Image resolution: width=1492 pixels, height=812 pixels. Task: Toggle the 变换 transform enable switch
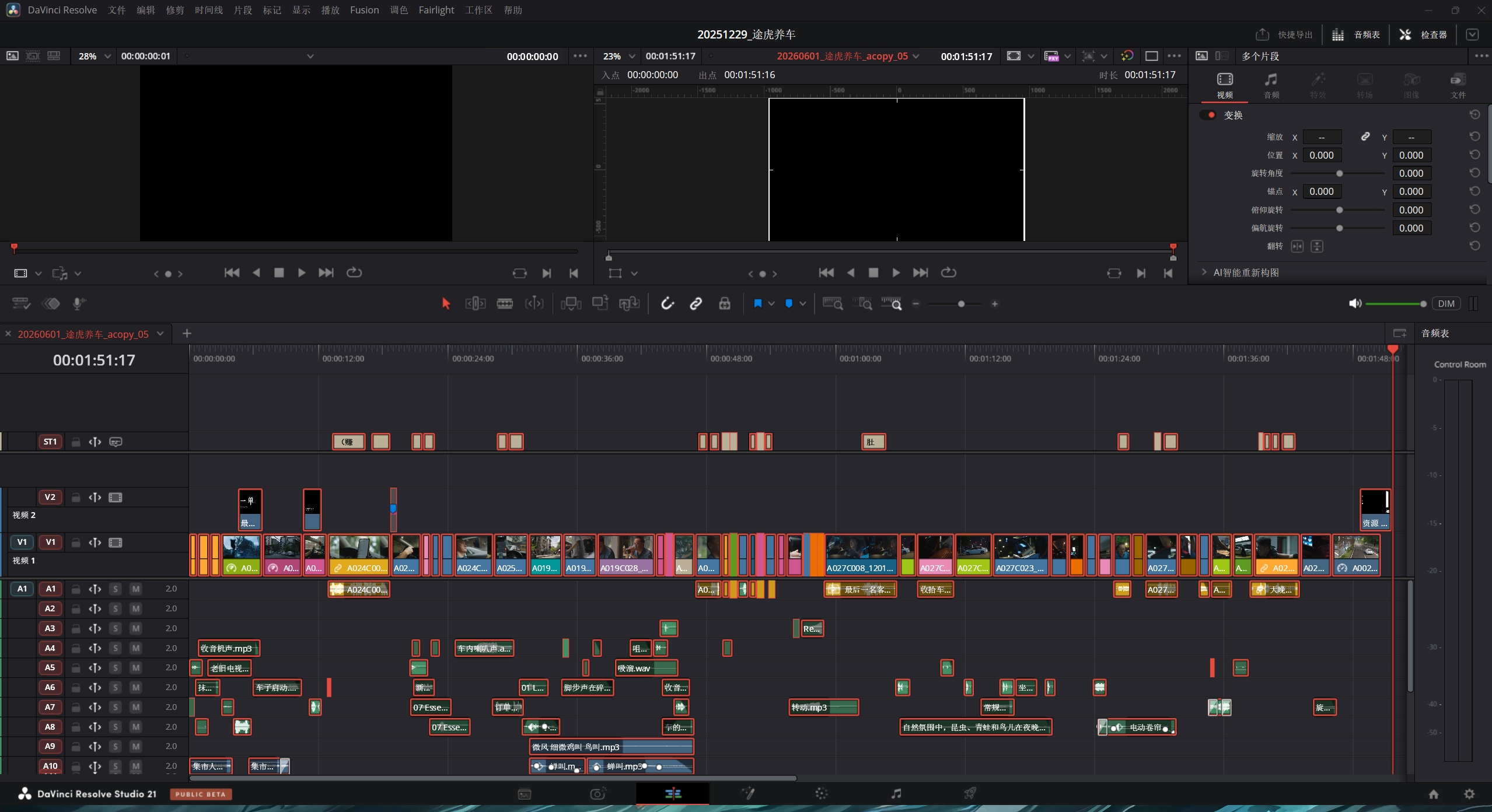click(1208, 115)
